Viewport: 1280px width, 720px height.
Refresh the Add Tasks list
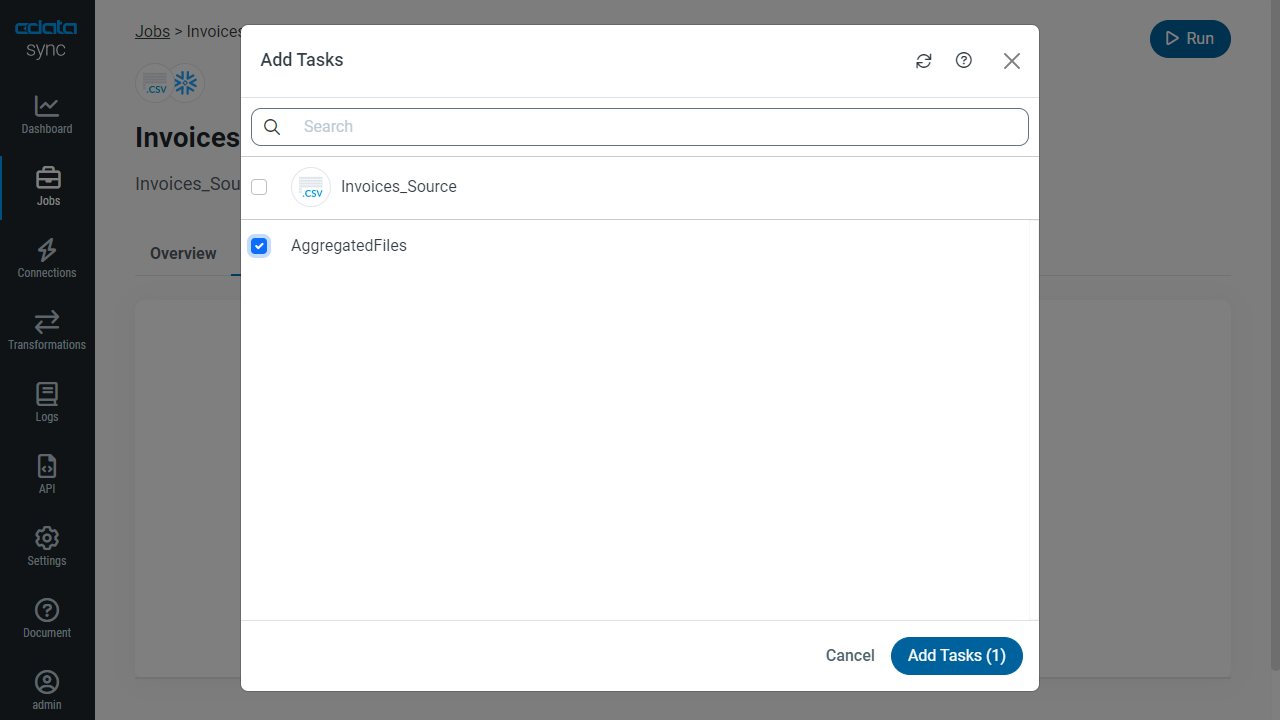(924, 61)
